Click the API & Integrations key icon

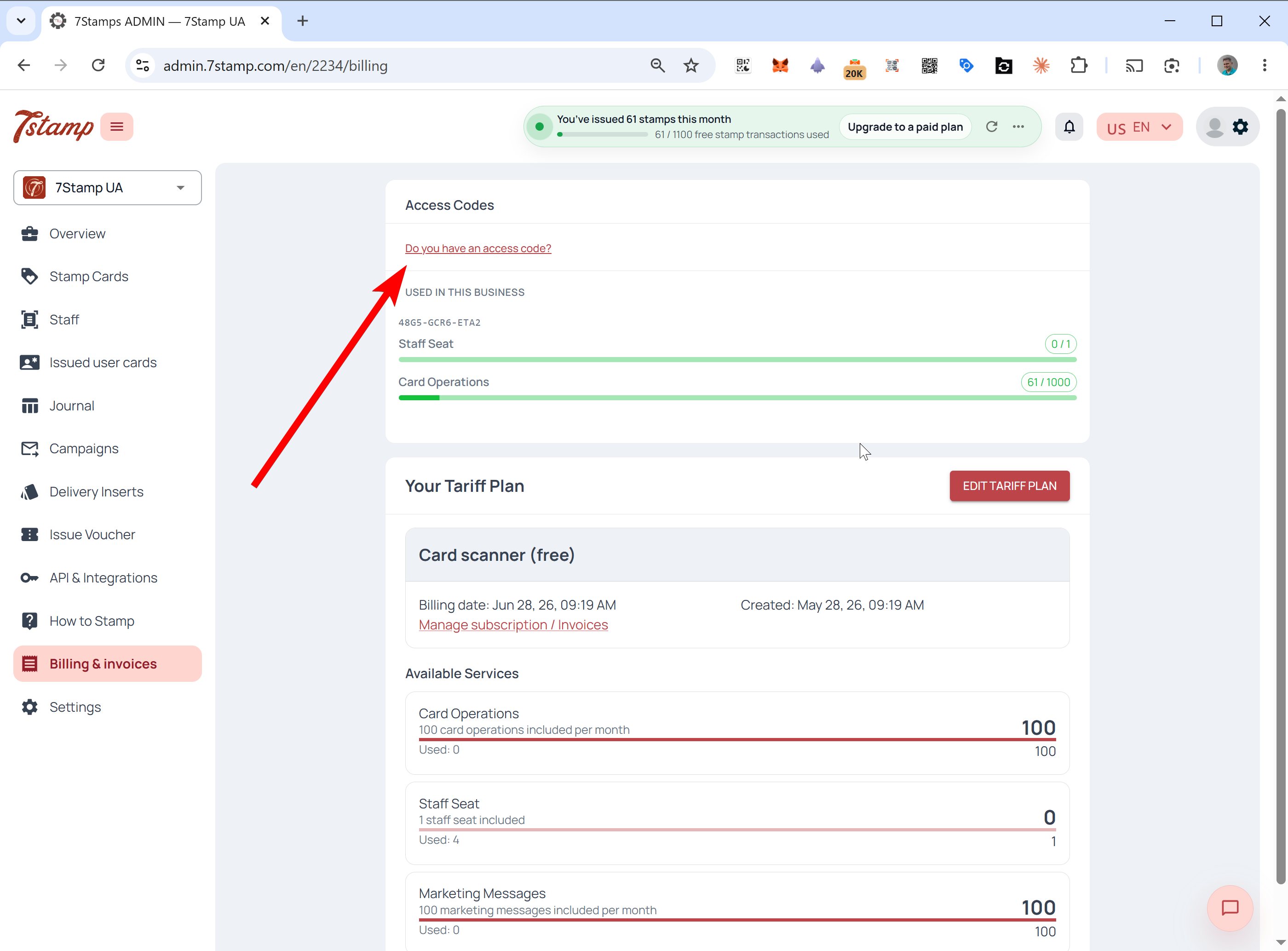[x=29, y=578]
